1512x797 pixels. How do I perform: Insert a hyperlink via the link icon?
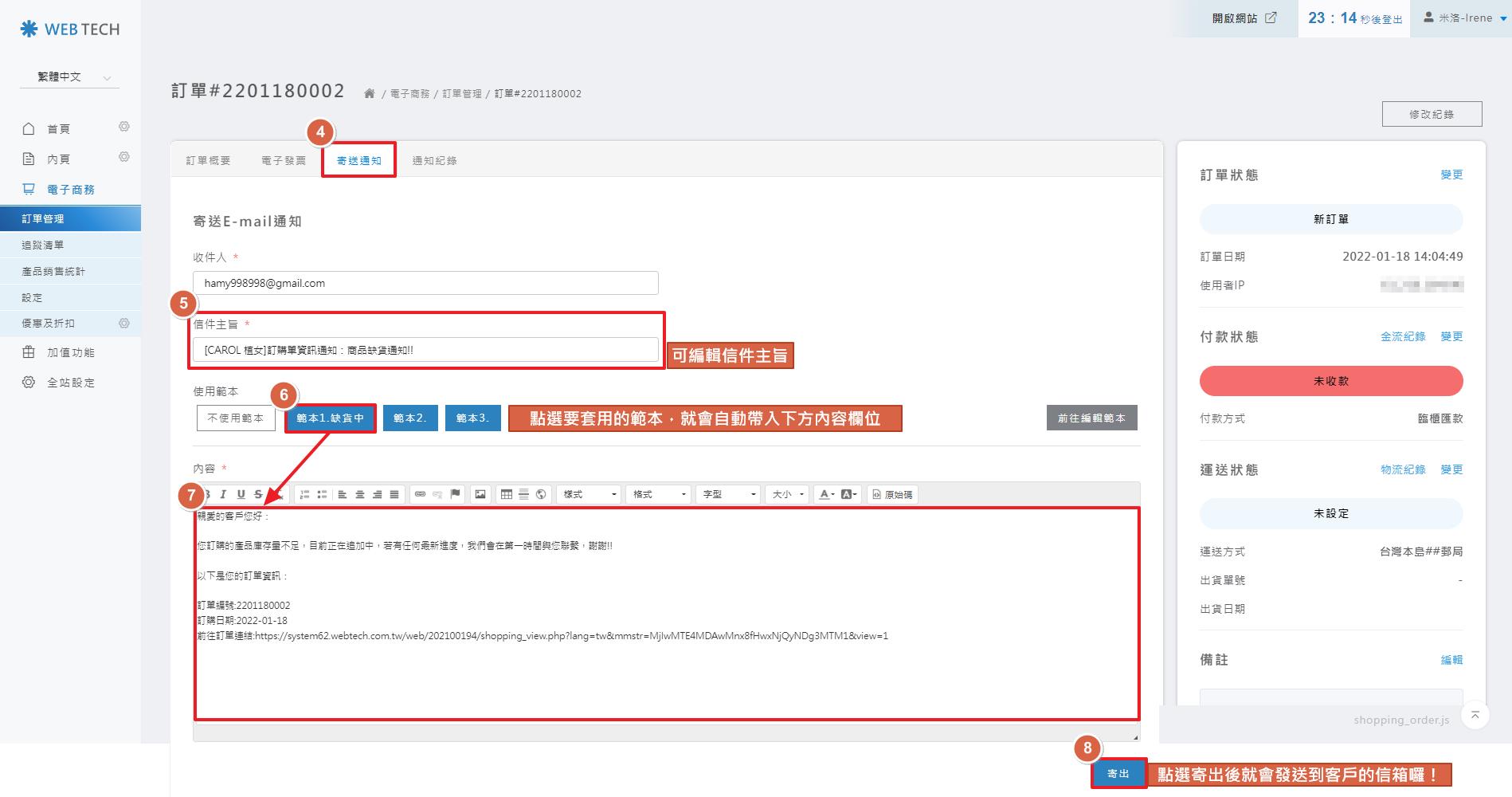(420, 495)
